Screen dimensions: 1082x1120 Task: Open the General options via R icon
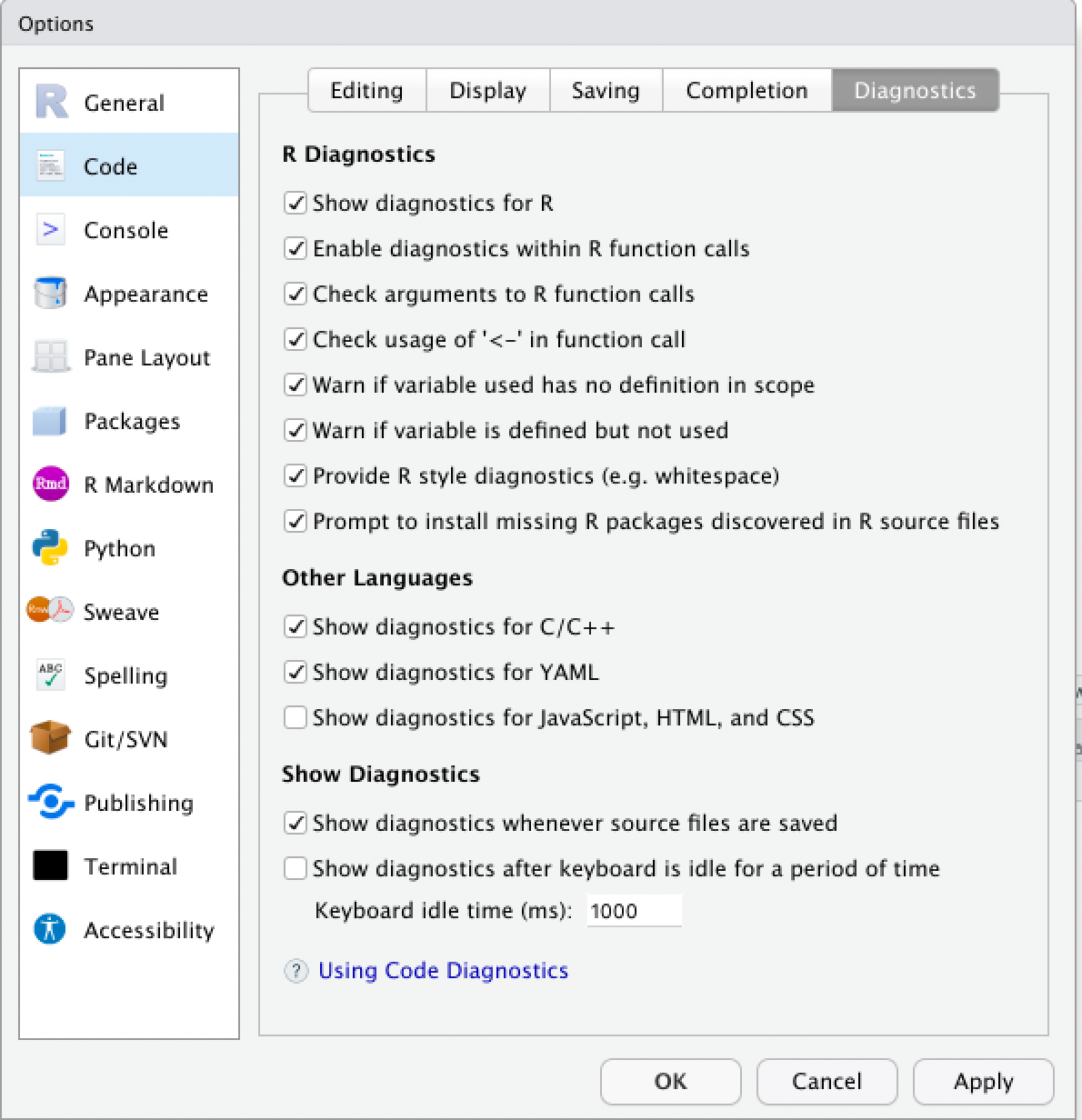(52, 102)
